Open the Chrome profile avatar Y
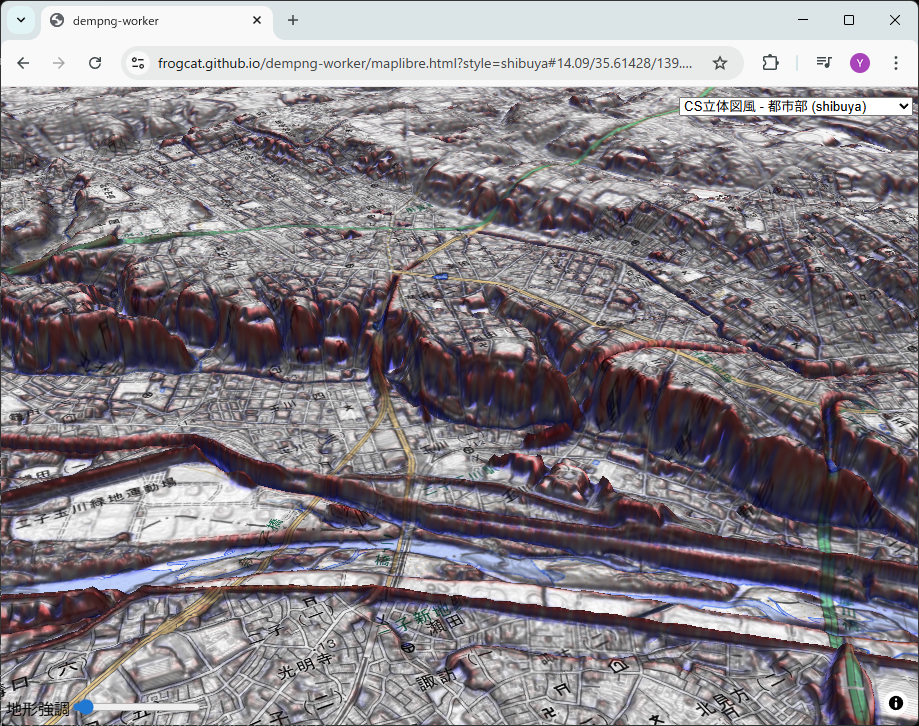The image size is (919, 726). [860, 63]
